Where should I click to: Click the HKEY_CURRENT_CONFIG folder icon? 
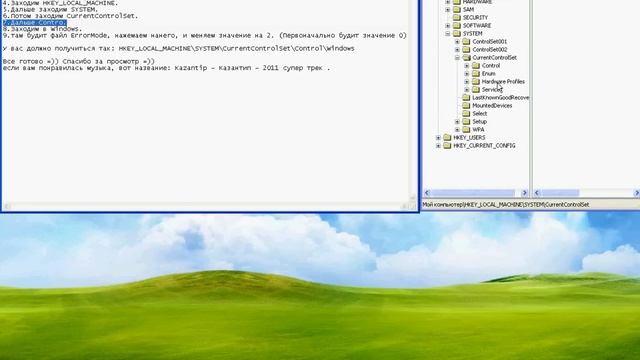click(447, 145)
